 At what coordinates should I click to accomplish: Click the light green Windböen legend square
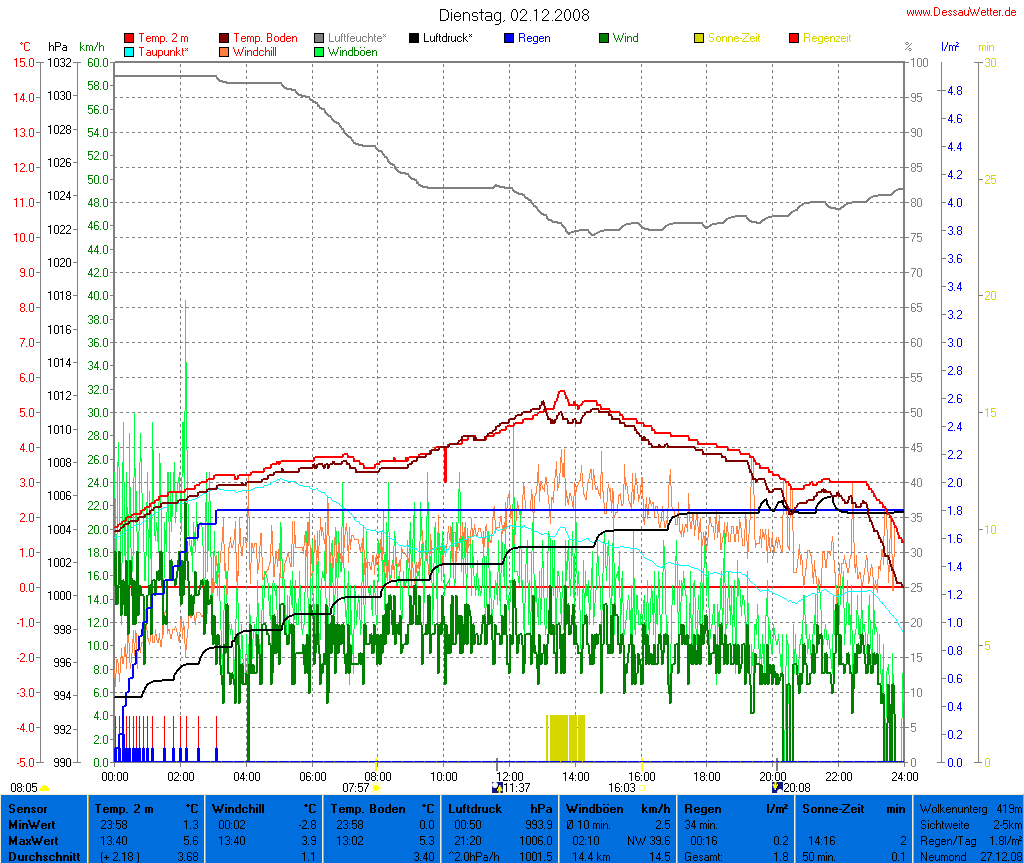point(320,52)
